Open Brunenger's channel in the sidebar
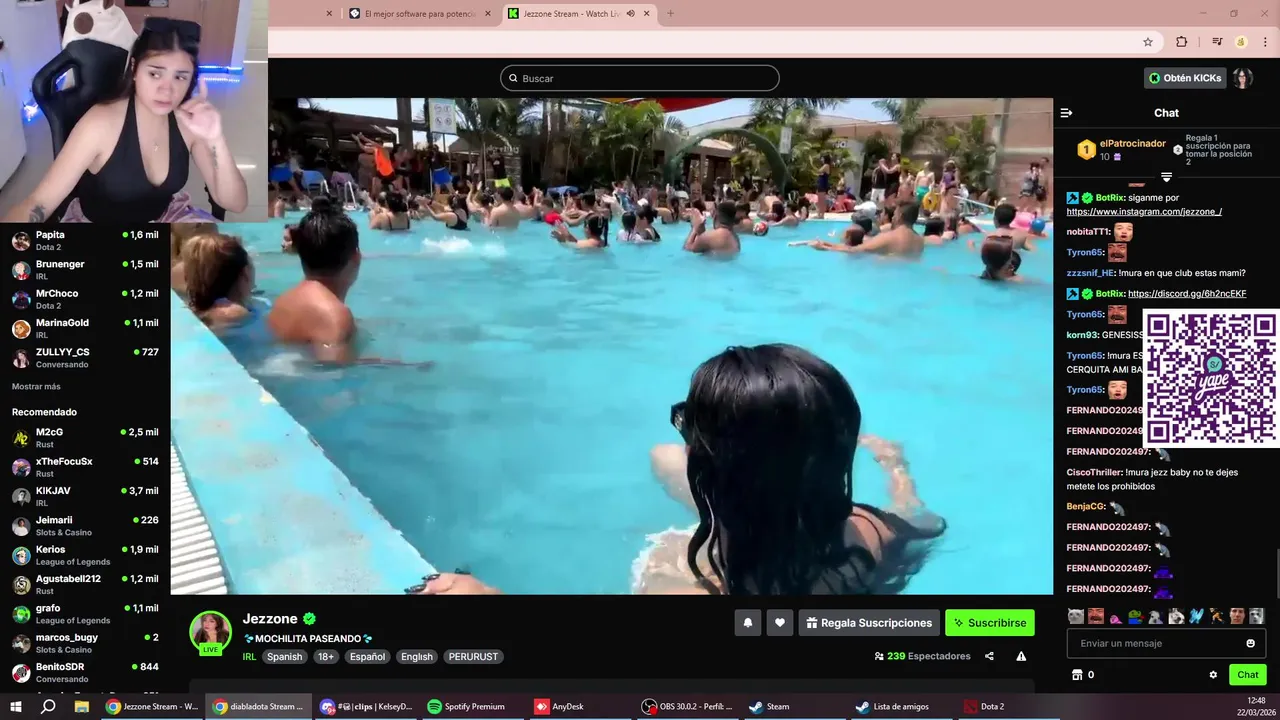1280x720 pixels. tap(85, 270)
